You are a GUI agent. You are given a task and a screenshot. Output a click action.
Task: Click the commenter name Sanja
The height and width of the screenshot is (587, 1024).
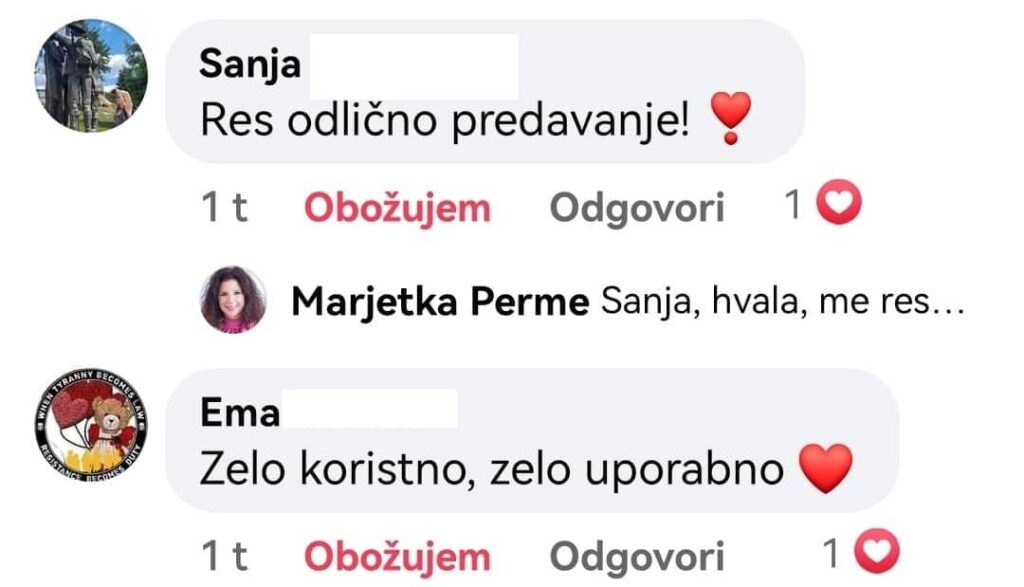[x=250, y=64]
